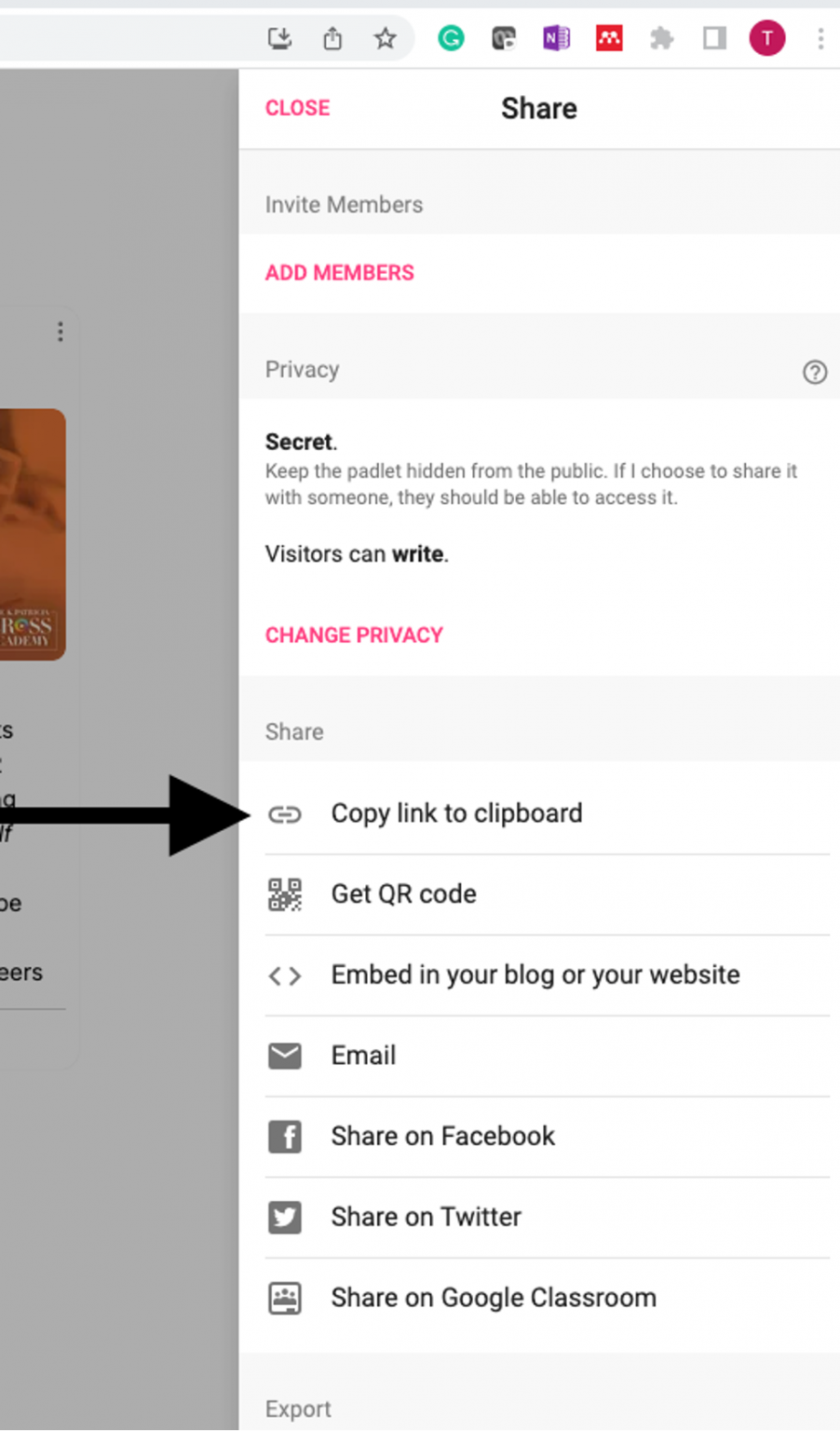The width and height of the screenshot is (840, 1431).
Task: Open the Share on Facebook icon
Action: click(x=285, y=1137)
